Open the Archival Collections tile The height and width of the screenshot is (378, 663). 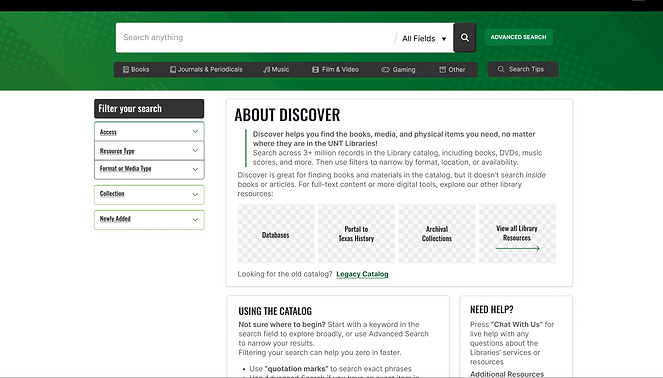tap(437, 234)
